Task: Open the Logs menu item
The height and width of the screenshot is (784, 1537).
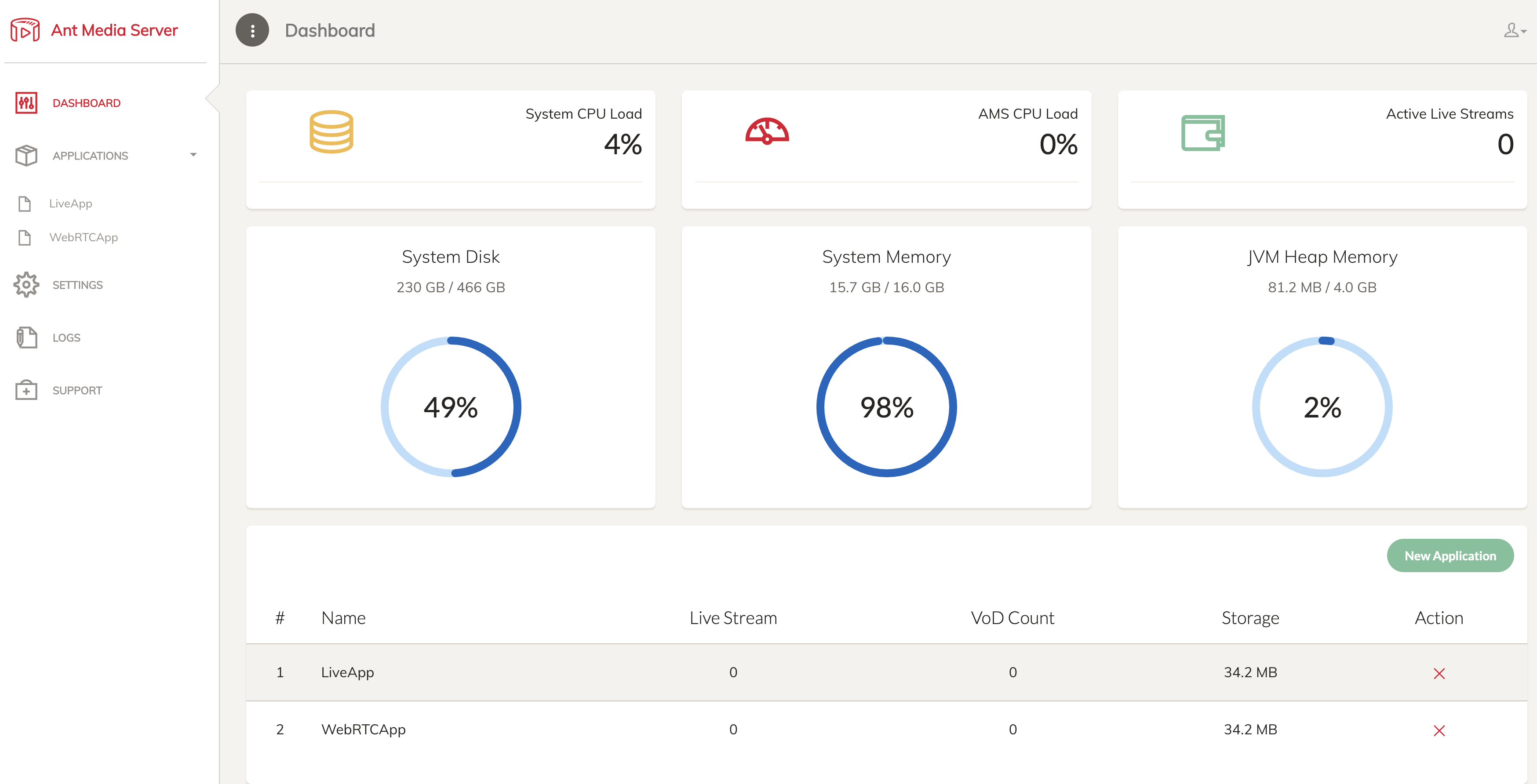Action: pyautogui.click(x=66, y=338)
